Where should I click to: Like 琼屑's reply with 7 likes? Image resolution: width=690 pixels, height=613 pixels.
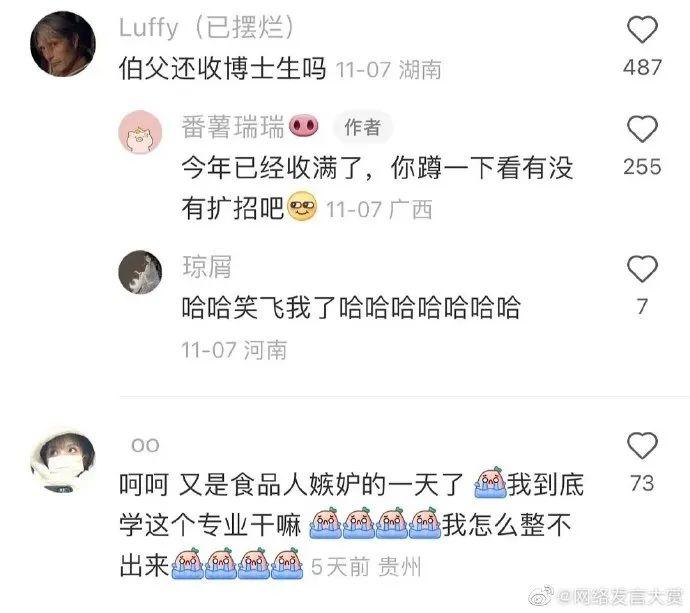642,268
